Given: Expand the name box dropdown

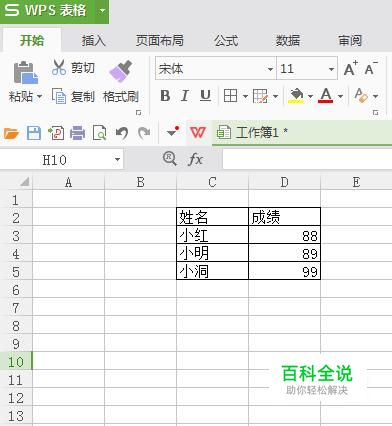Looking at the screenshot, I should [117, 159].
